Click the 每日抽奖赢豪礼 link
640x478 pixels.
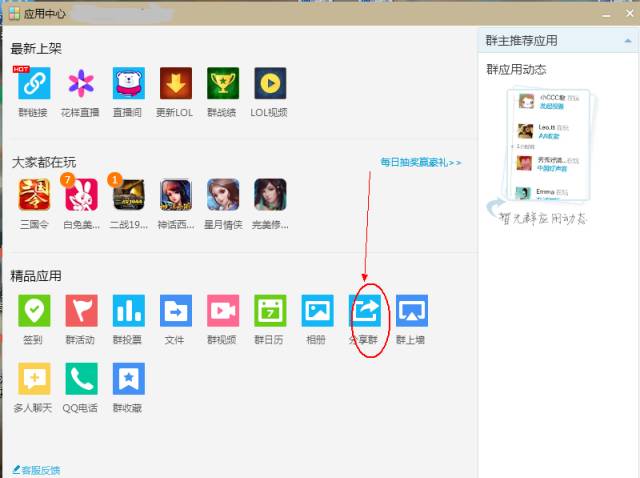421,162
